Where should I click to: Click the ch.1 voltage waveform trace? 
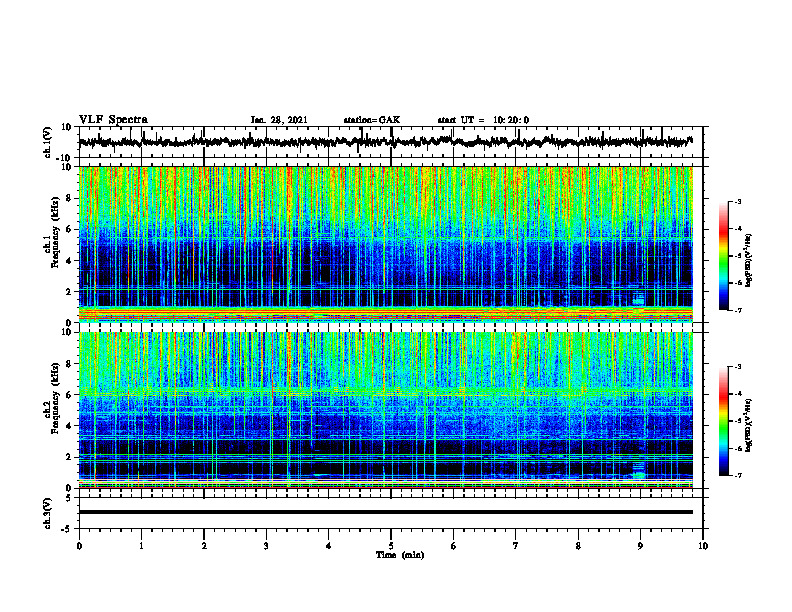point(385,142)
